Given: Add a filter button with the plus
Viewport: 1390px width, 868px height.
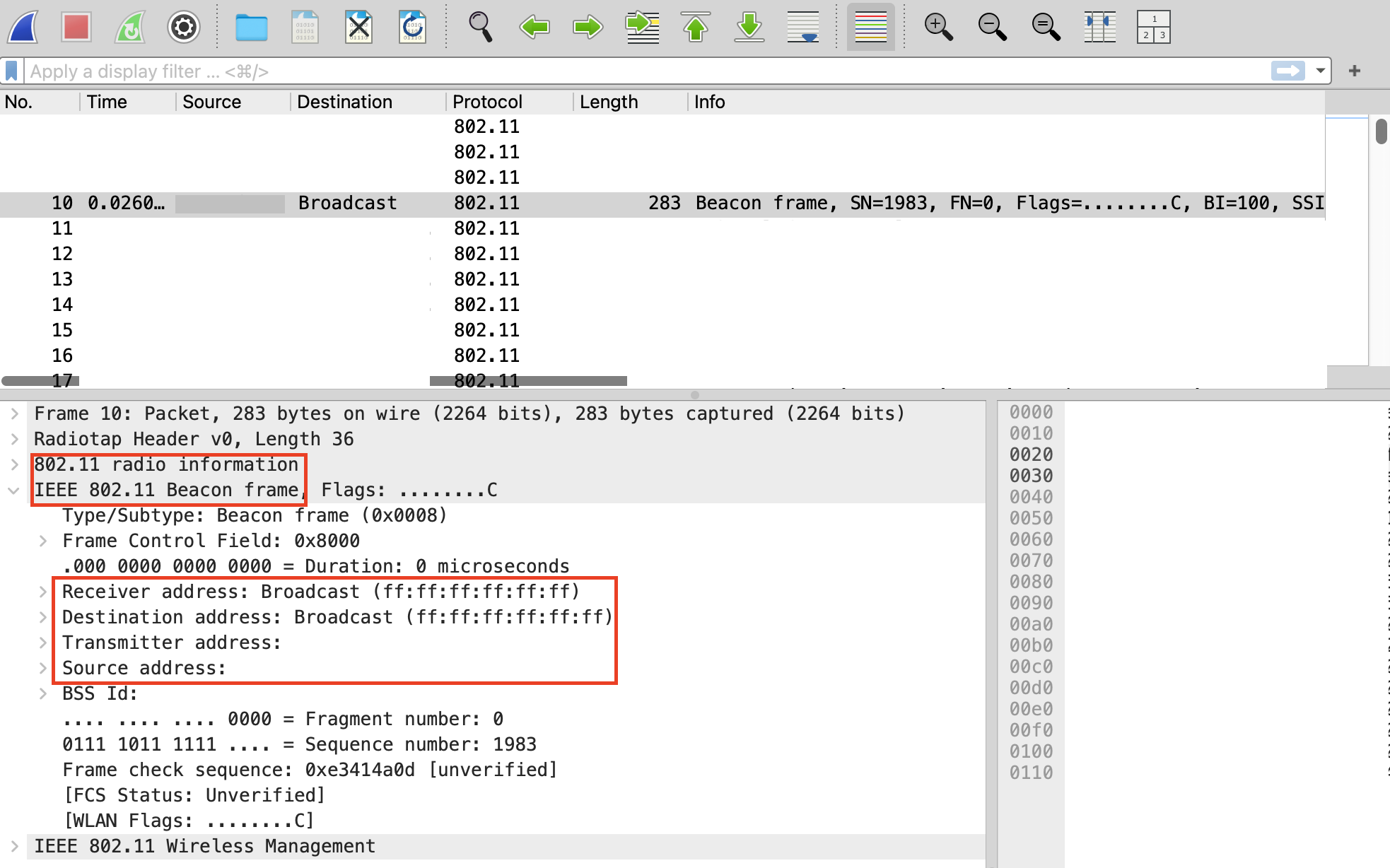Looking at the screenshot, I should (x=1354, y=71).
